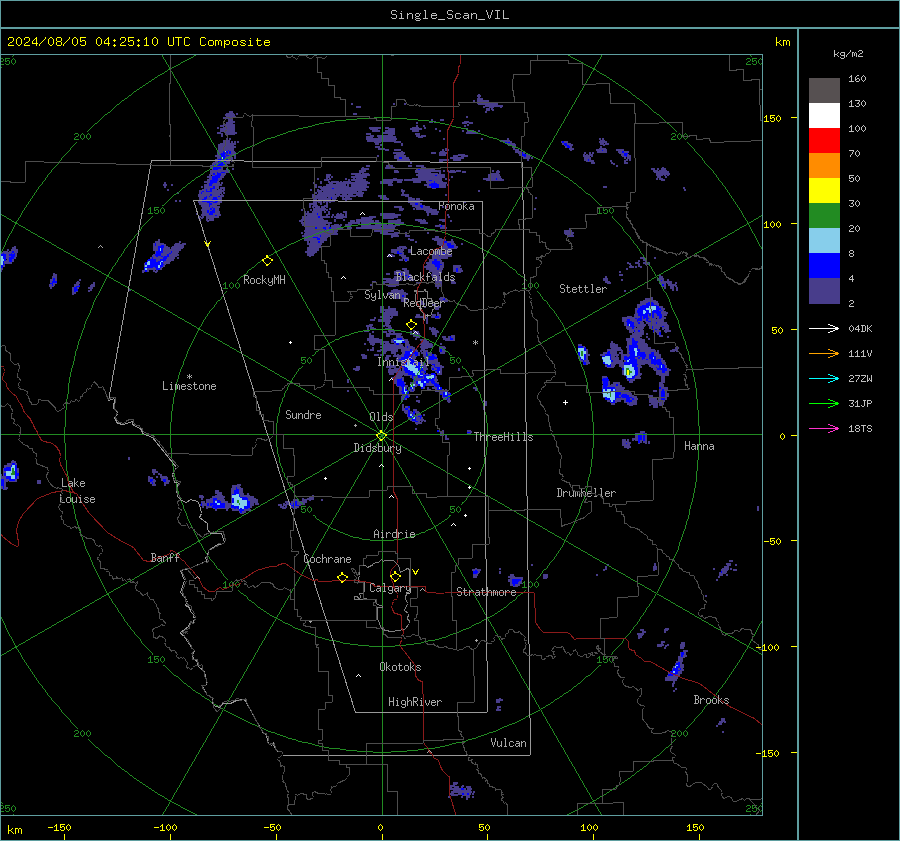Click the Ponoka town label

click(456, 206)
